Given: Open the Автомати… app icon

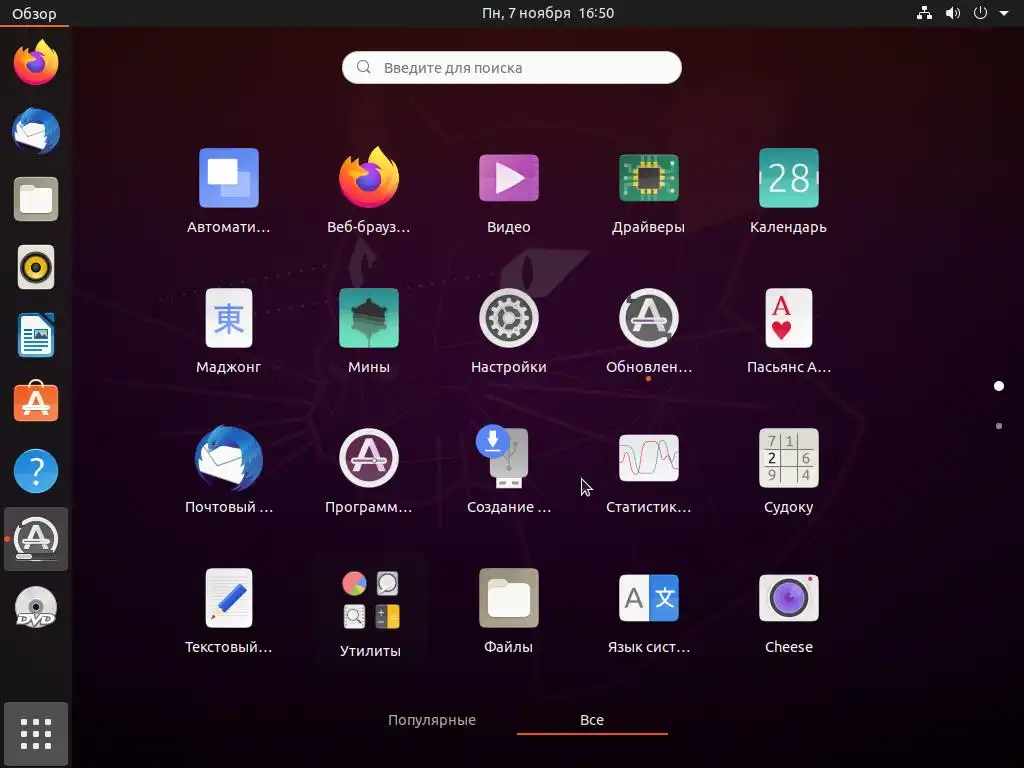Looking at the screenshot, I should 229,178.
